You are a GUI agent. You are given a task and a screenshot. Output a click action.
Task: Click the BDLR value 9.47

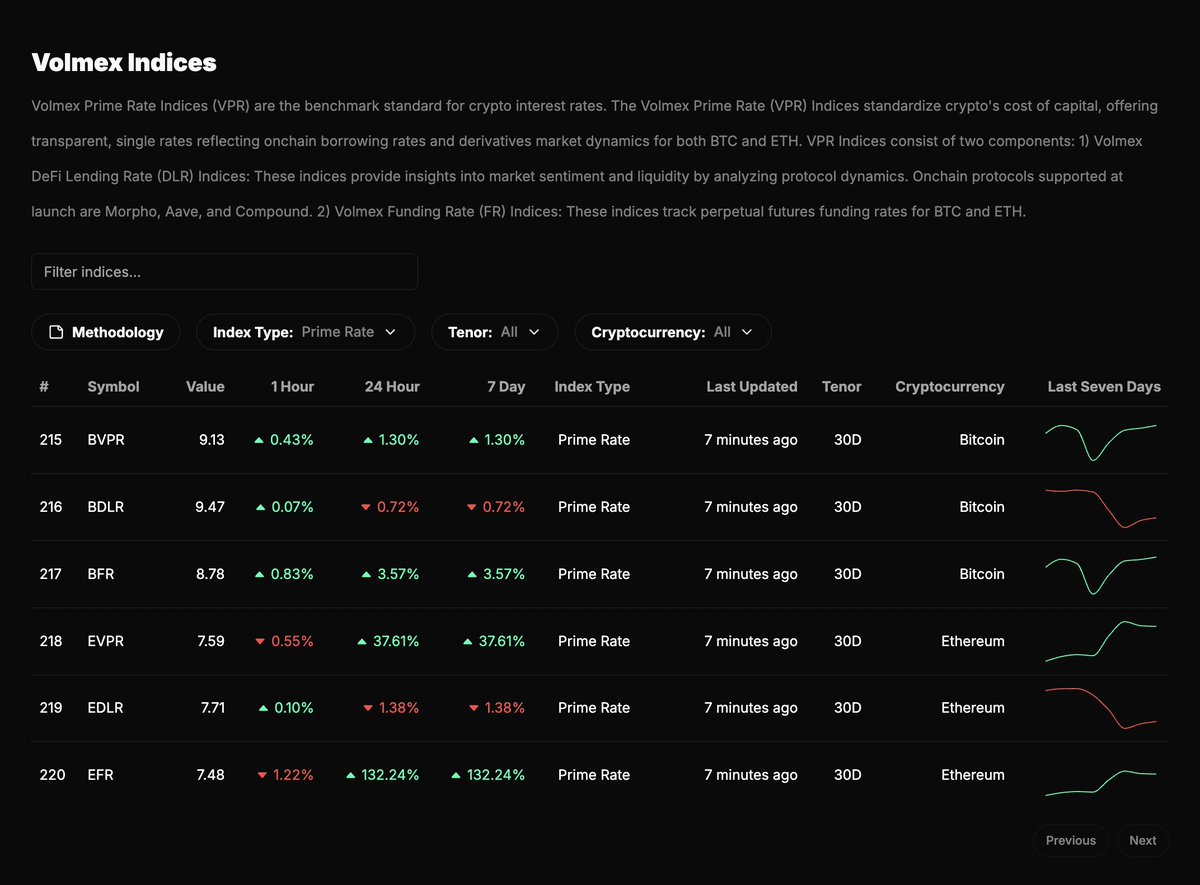pos(210,507)
